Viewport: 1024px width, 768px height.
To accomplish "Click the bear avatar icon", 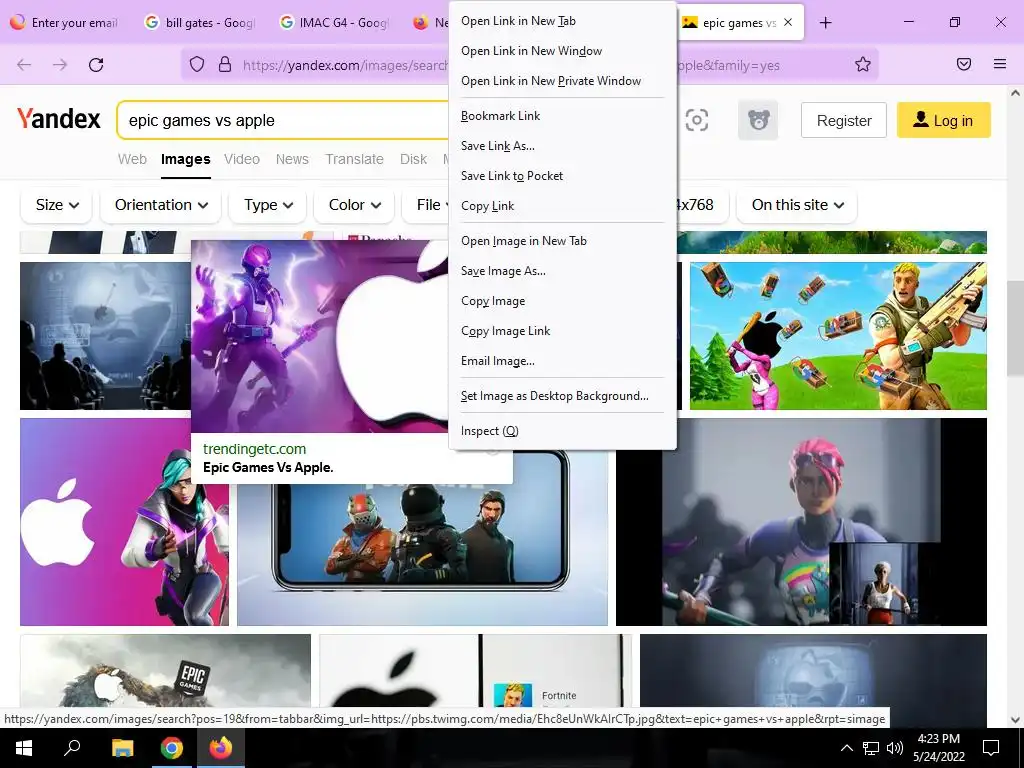I will point(758,120).
